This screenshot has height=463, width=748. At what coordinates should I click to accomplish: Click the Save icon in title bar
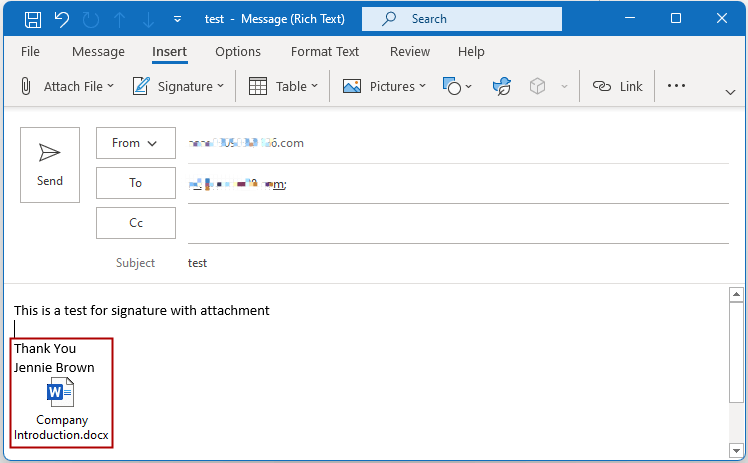(32, 19)
